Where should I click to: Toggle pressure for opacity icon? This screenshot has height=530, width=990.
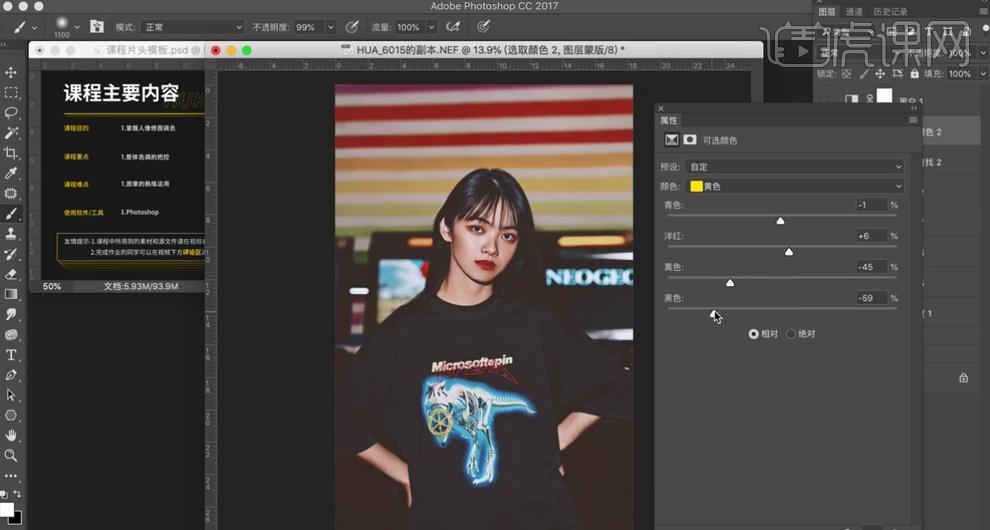(x=352, y=27)
